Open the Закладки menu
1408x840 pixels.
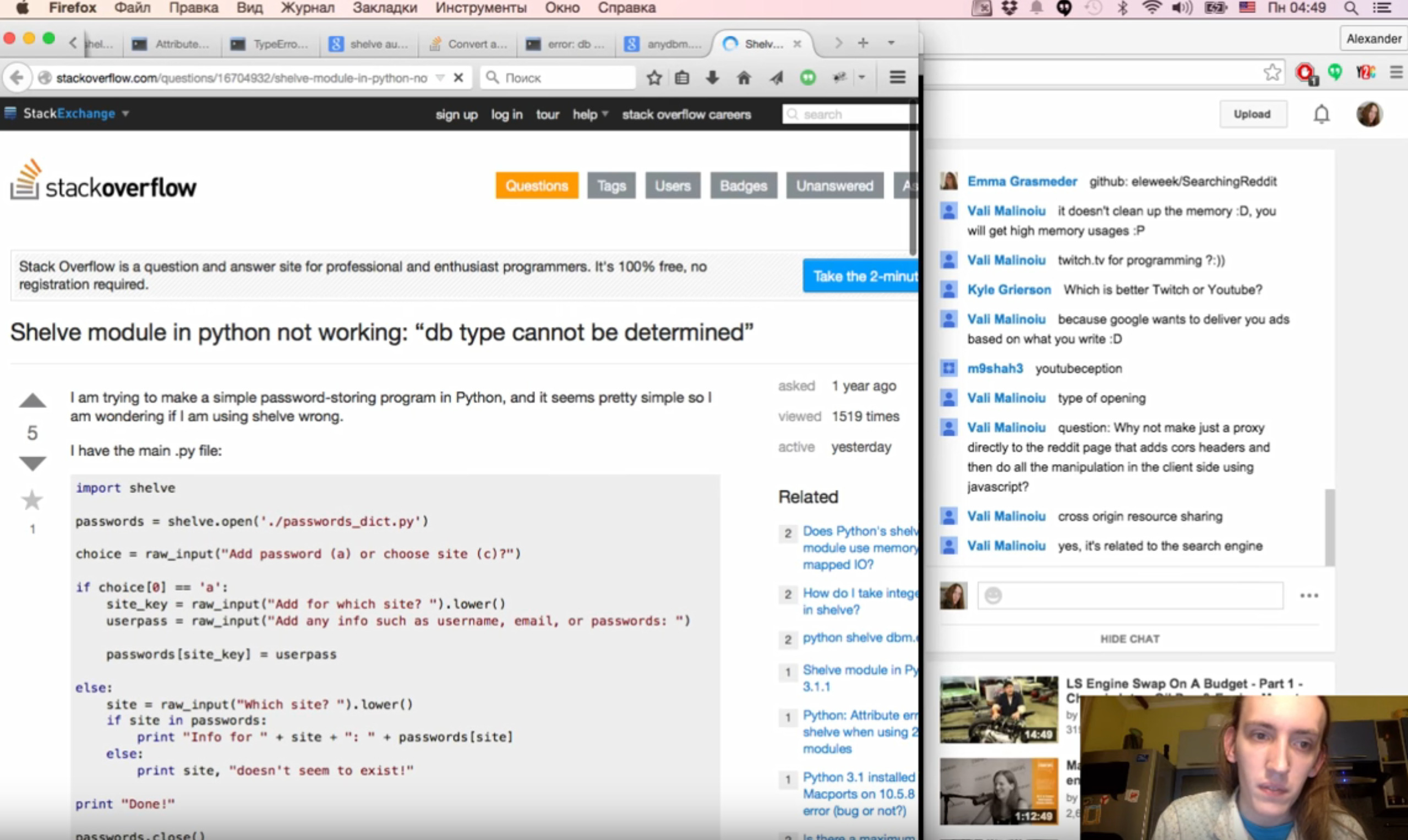385,8
